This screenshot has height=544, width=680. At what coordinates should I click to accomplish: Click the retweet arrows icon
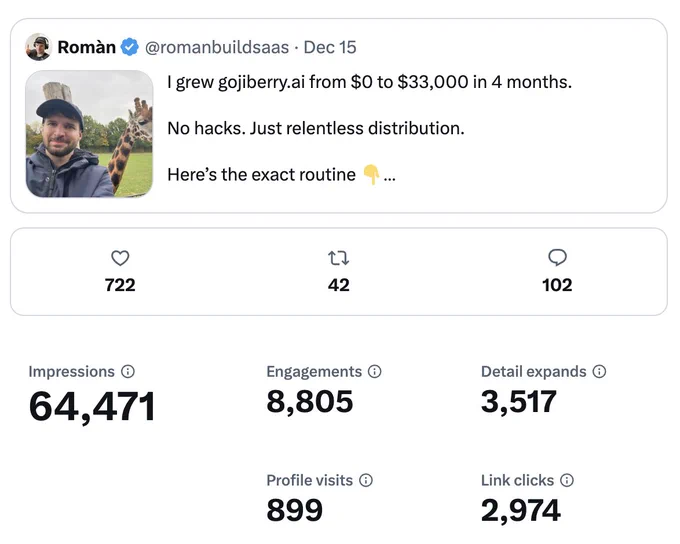pyautogui.click(x=339, y=258)
